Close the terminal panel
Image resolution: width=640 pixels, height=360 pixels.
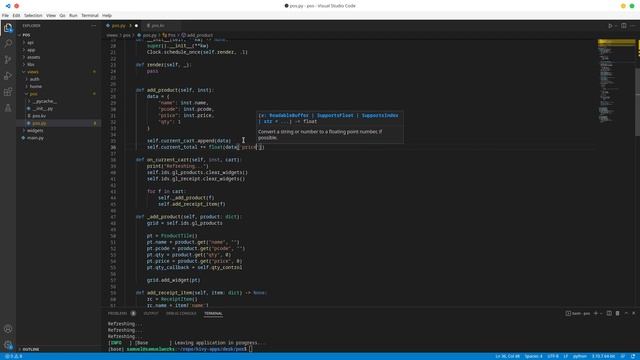coord(633,313)
